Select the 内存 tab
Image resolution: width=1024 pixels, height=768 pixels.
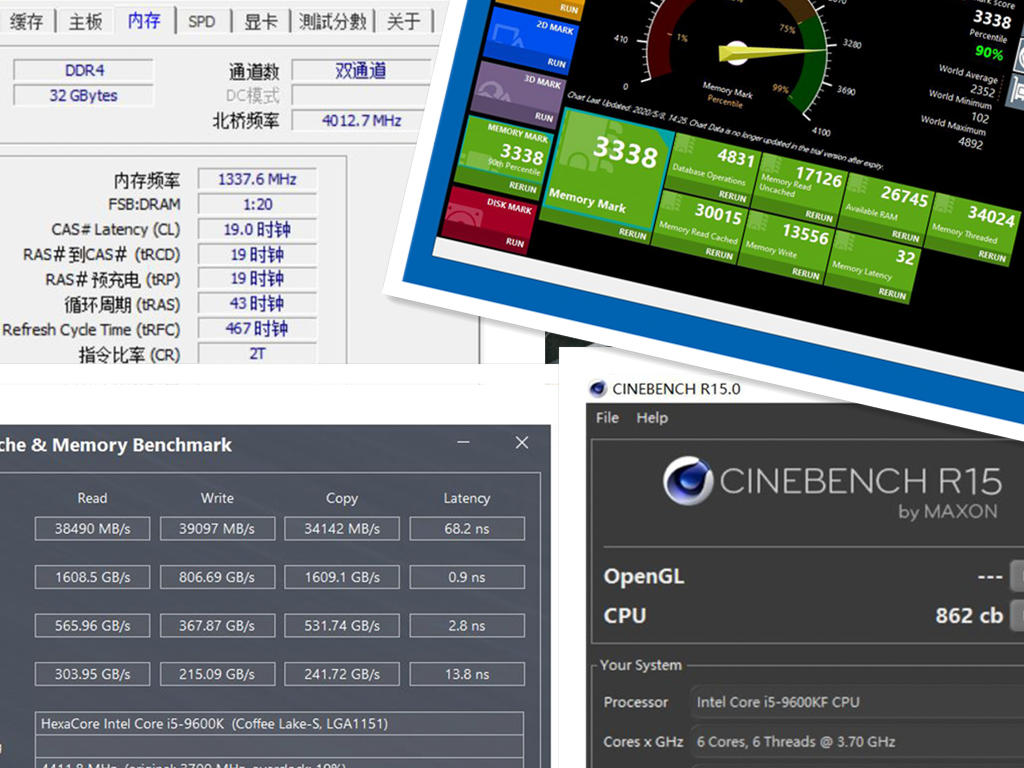pyautogui.click(x=144, y=20)
